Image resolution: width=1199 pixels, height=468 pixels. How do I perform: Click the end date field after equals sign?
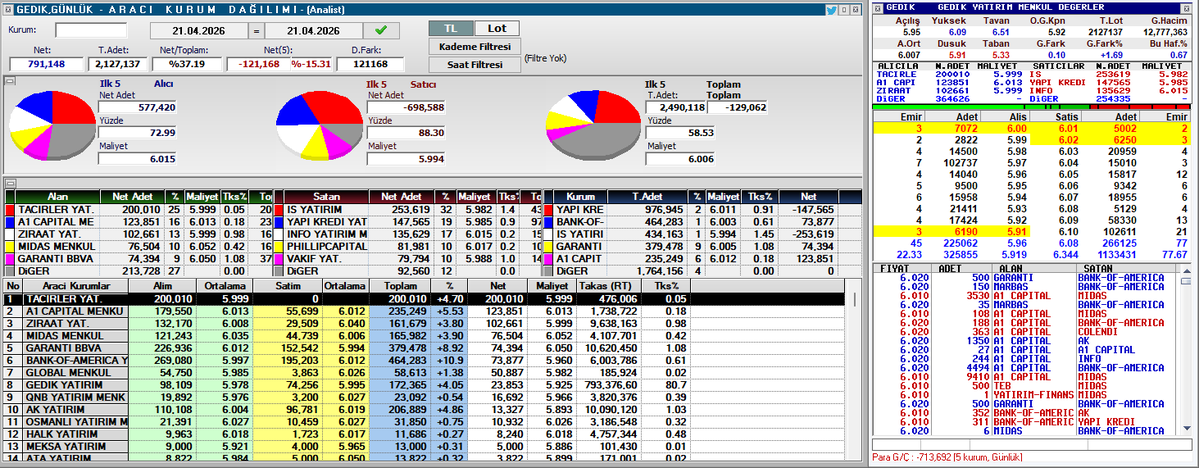pos(314,31)
